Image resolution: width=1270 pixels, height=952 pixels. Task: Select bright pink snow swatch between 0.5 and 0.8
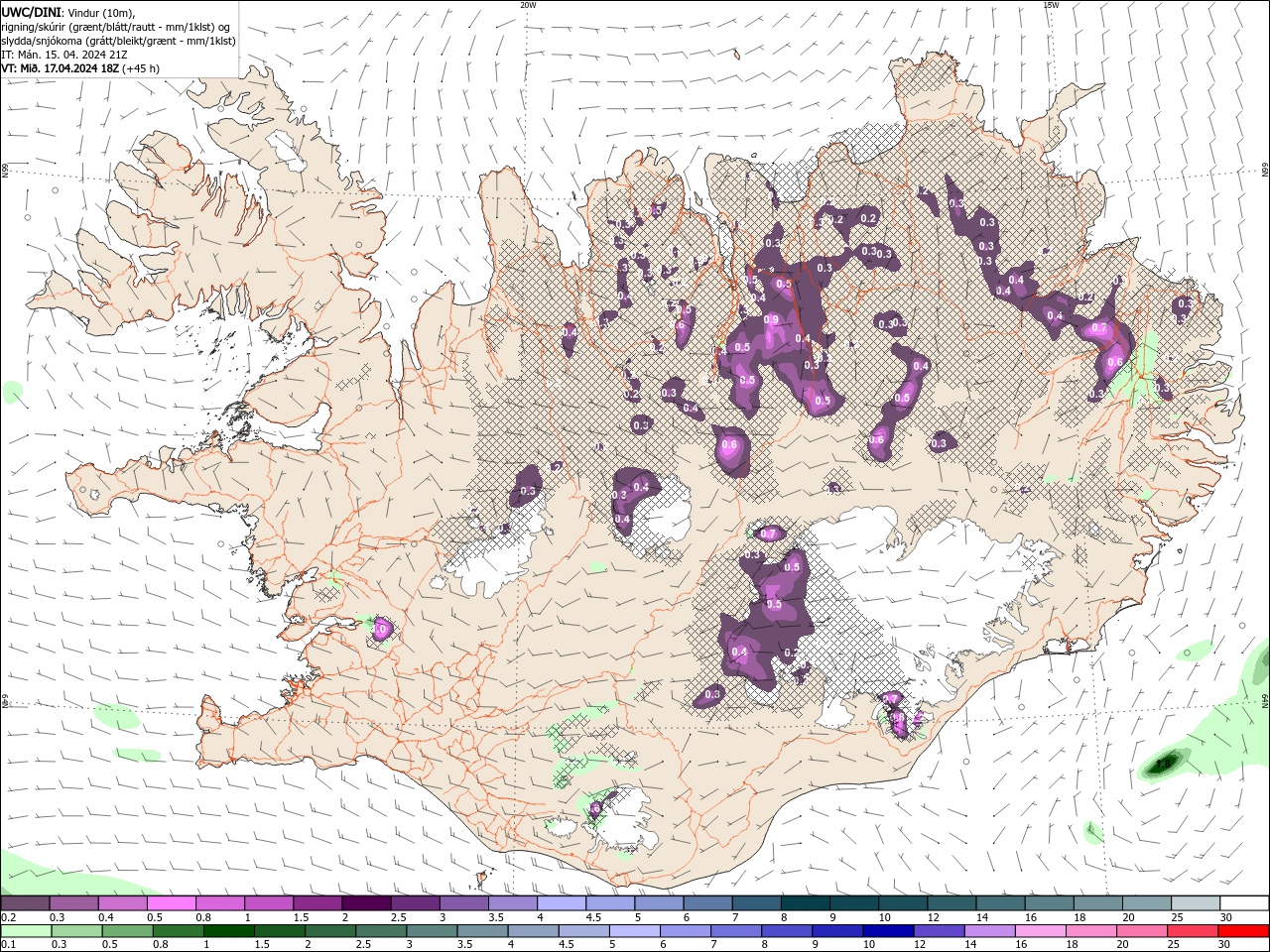171,903
